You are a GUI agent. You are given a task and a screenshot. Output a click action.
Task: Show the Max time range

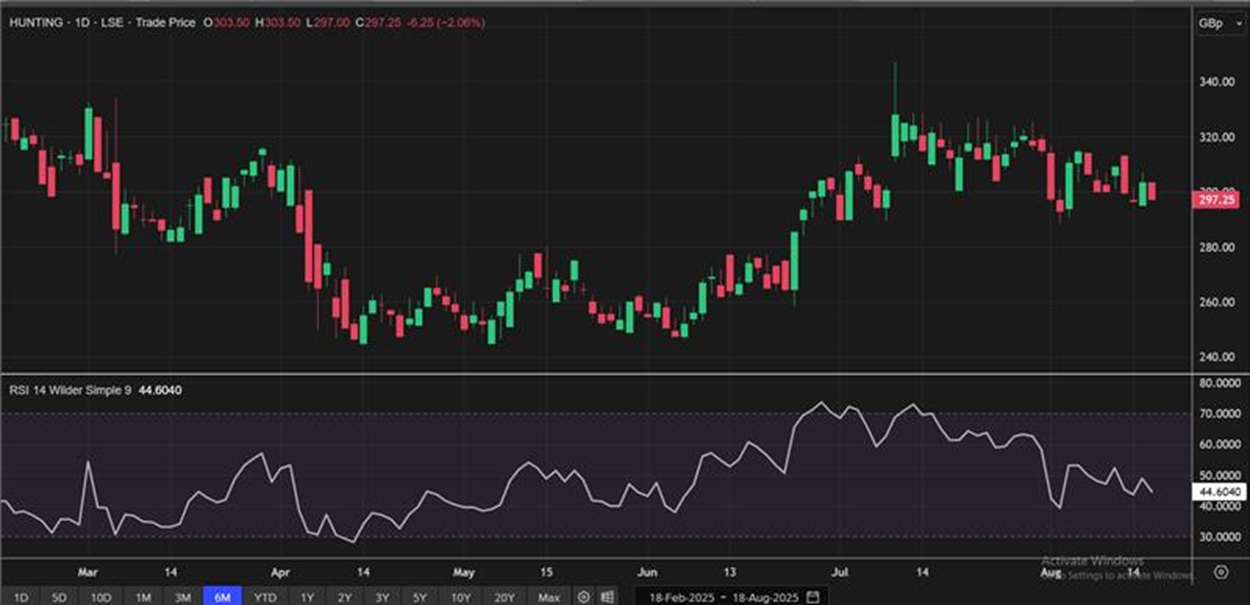coord(548,597)
